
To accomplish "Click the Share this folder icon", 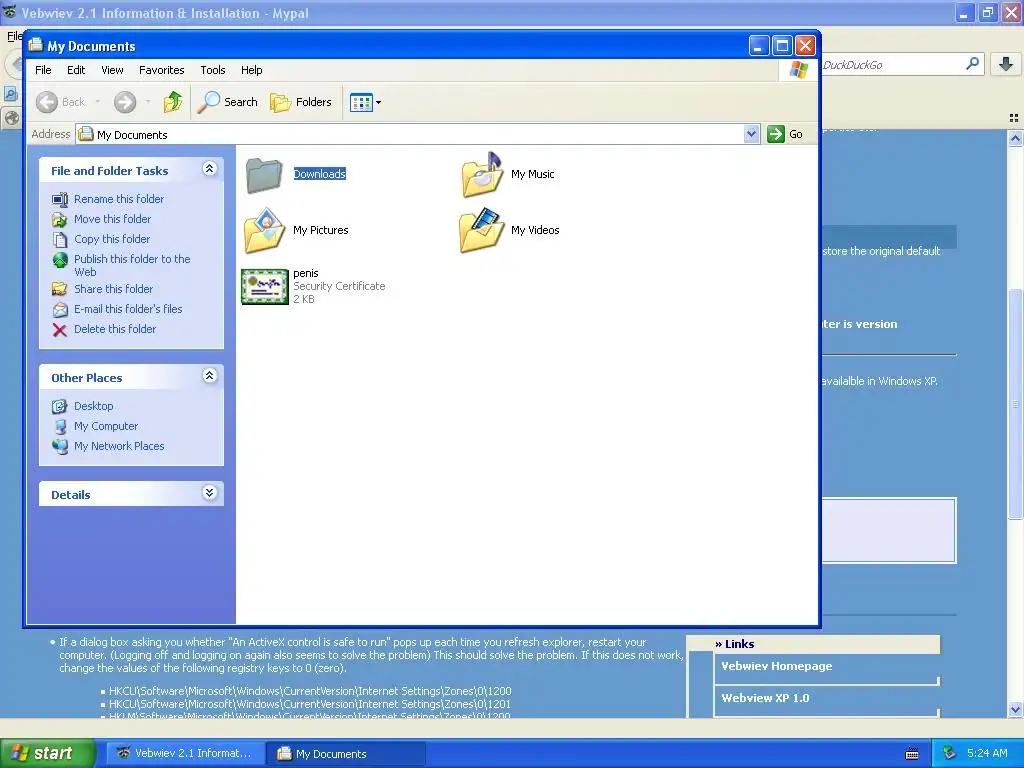I will [x=59, y=289].
